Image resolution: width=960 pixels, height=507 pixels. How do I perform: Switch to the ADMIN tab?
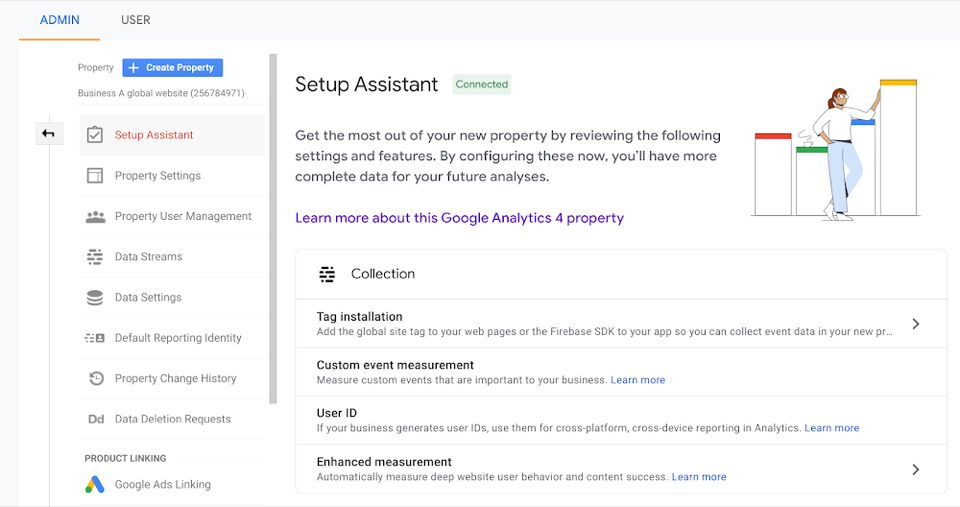pyautogui.click(x=59, y=20)
